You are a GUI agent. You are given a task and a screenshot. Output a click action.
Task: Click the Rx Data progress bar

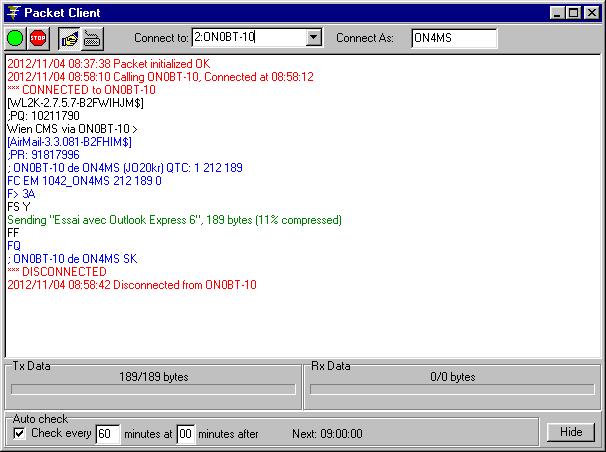(x=452, y=389)
